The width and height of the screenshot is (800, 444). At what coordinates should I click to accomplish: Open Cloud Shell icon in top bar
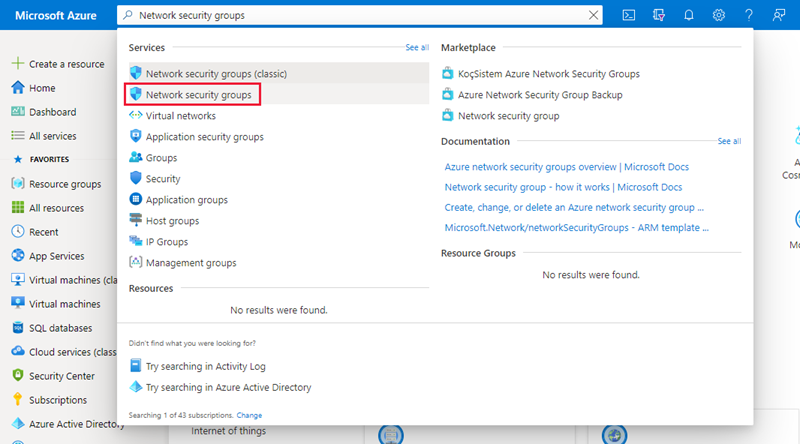[x=629, y=15]
